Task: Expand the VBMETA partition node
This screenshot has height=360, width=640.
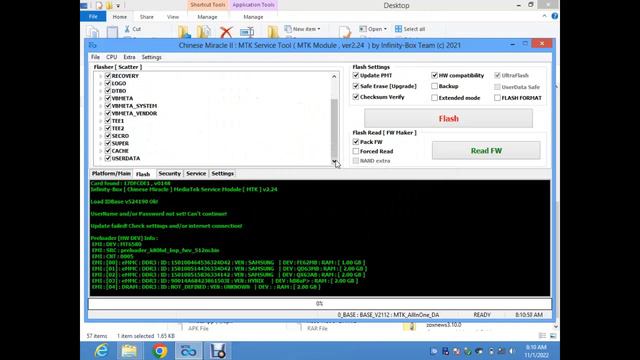Action: coord(100,98)
